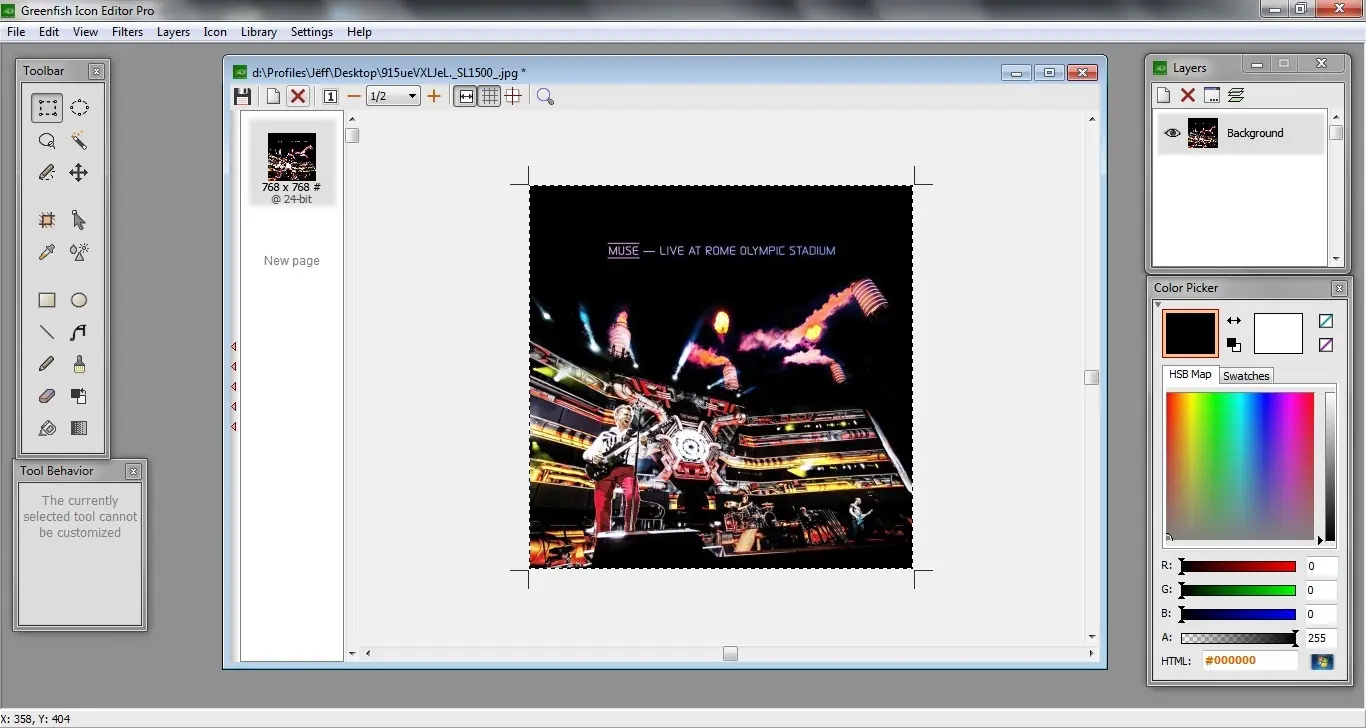The height and width of the screenshot is (728, 1366).
Task: Open the View menu
Action: [x=86, y=32]
